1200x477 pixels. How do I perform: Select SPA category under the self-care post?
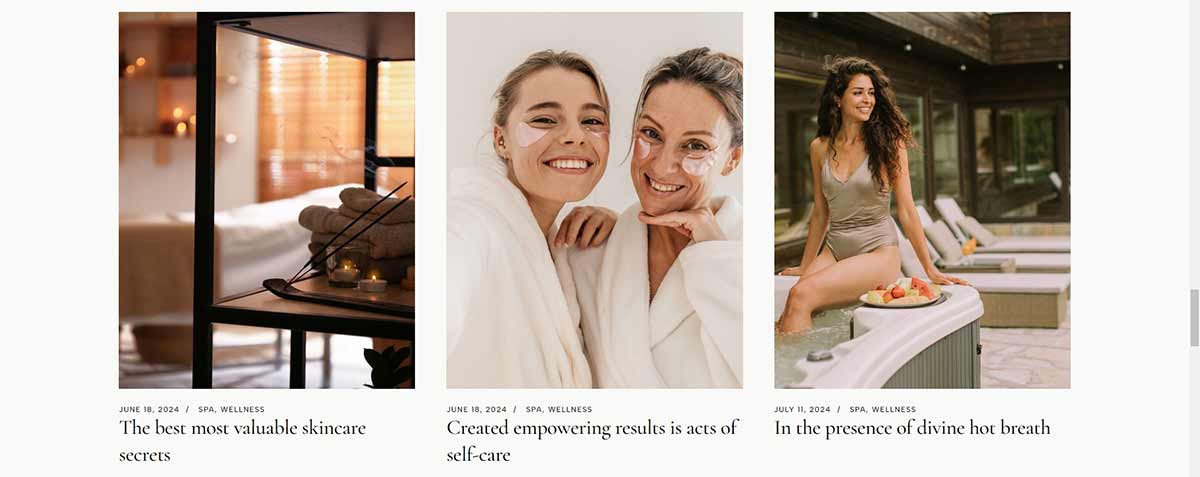[534, 409]
